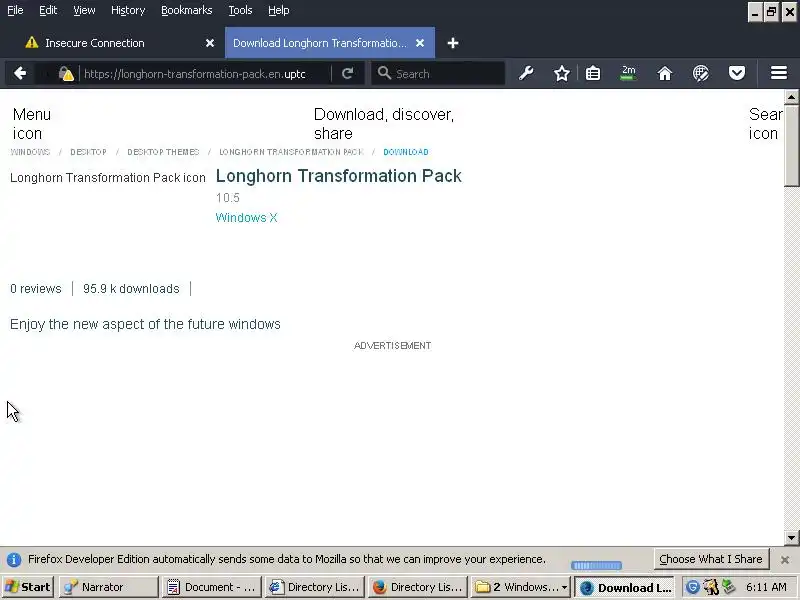Dismiss the Firefox data notification bar
The height and width of the screenshot is (600, 800).
(x=785, y=560)
